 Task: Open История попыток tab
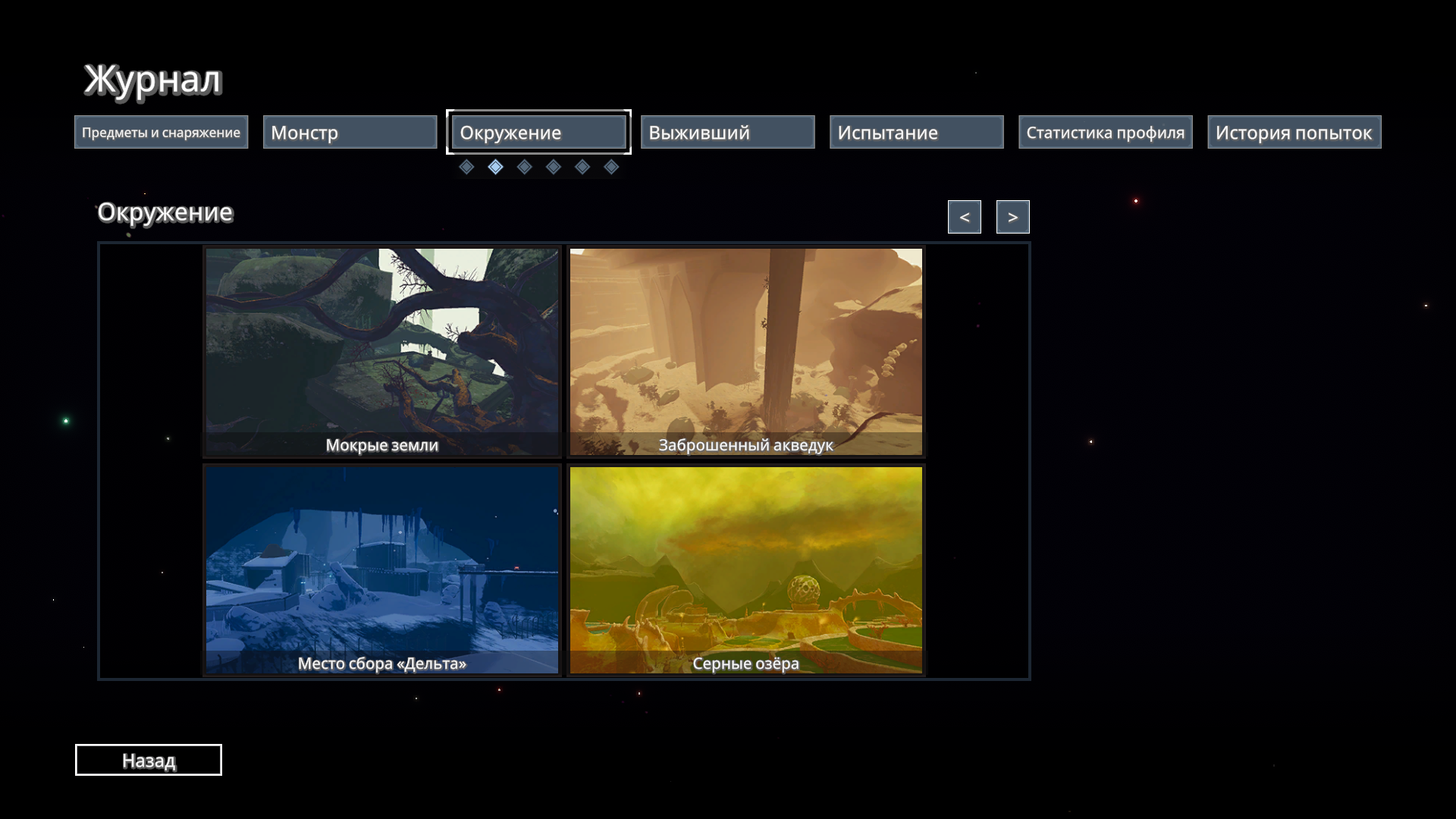[1294, 133]
